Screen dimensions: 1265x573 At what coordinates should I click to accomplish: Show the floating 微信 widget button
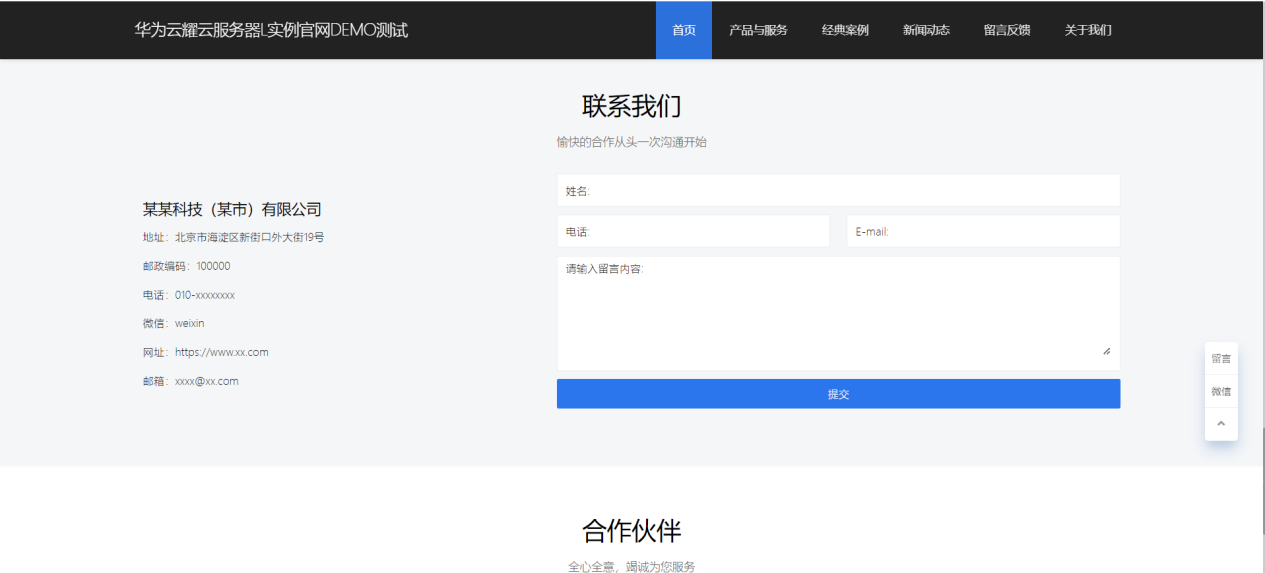pos(1221,391)
